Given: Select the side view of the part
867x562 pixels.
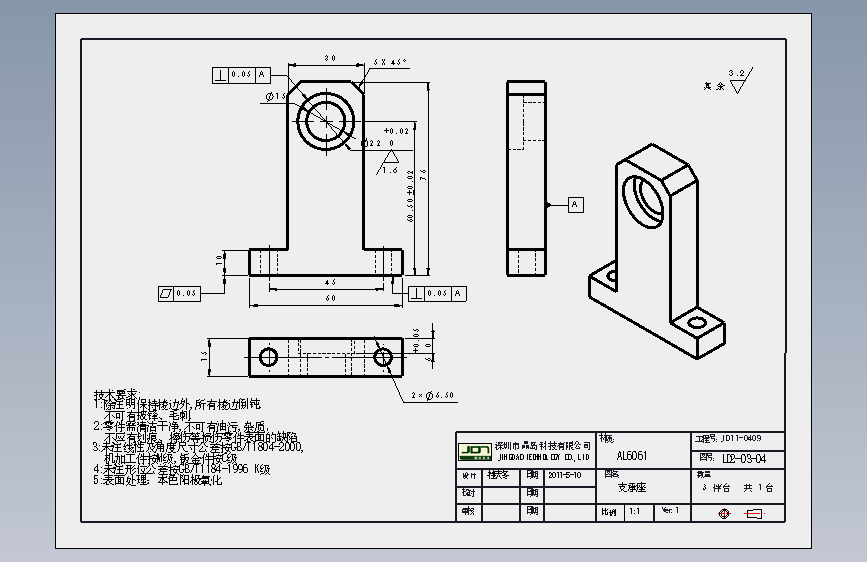Looking at the screenshot, I should click(x=526, y=178).
